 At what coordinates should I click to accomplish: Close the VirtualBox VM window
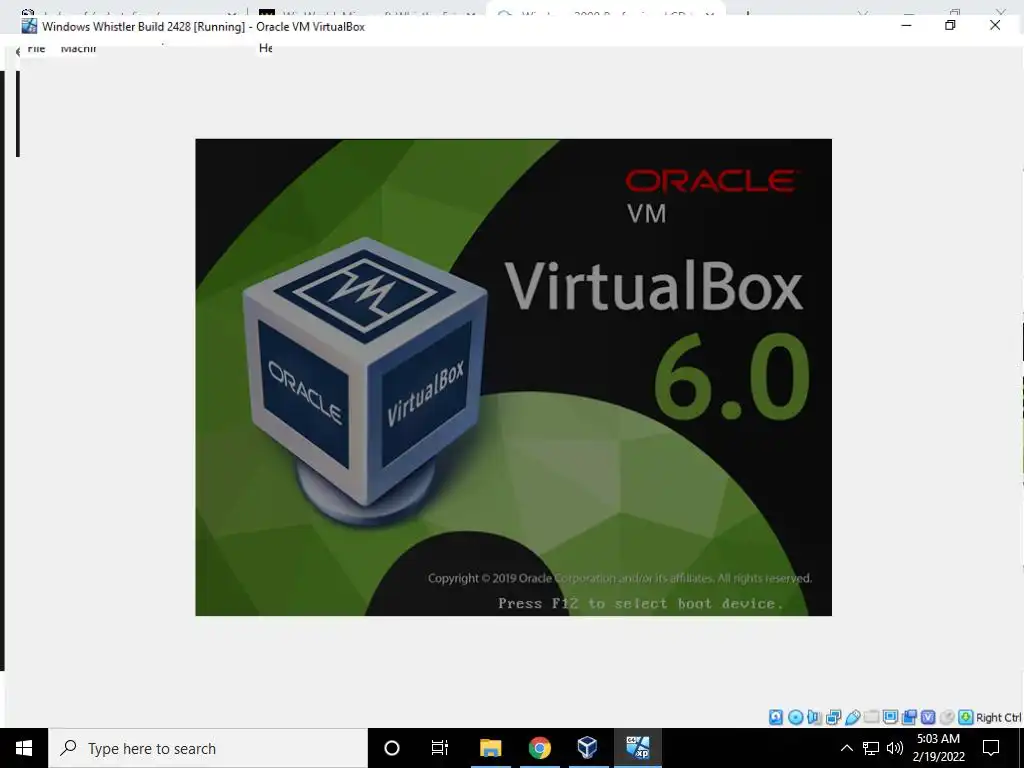point(995,25)
